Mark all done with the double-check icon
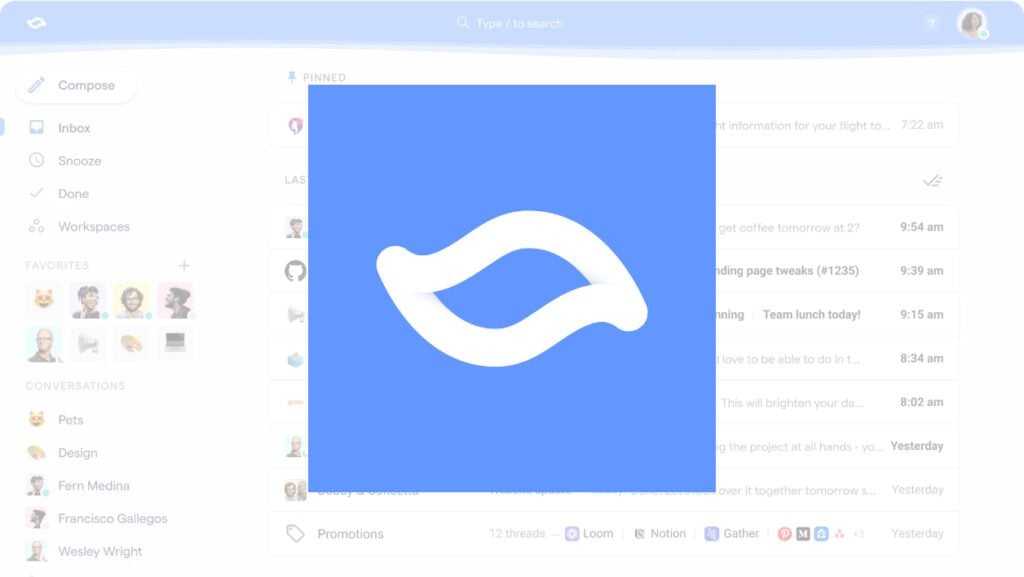This screenshot has width=1024, height=577. point(933,181)
